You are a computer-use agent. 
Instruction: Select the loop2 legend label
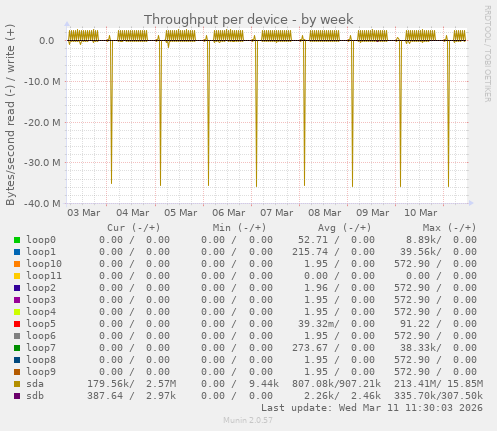(41, 288)
